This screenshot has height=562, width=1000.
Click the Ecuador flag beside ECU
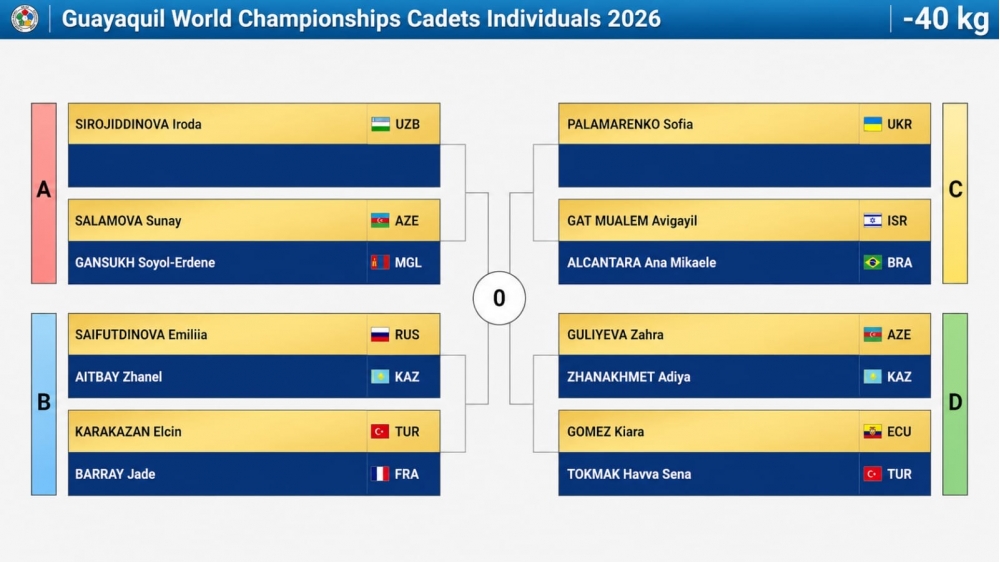pyautogui.click(x=872, y=432)
